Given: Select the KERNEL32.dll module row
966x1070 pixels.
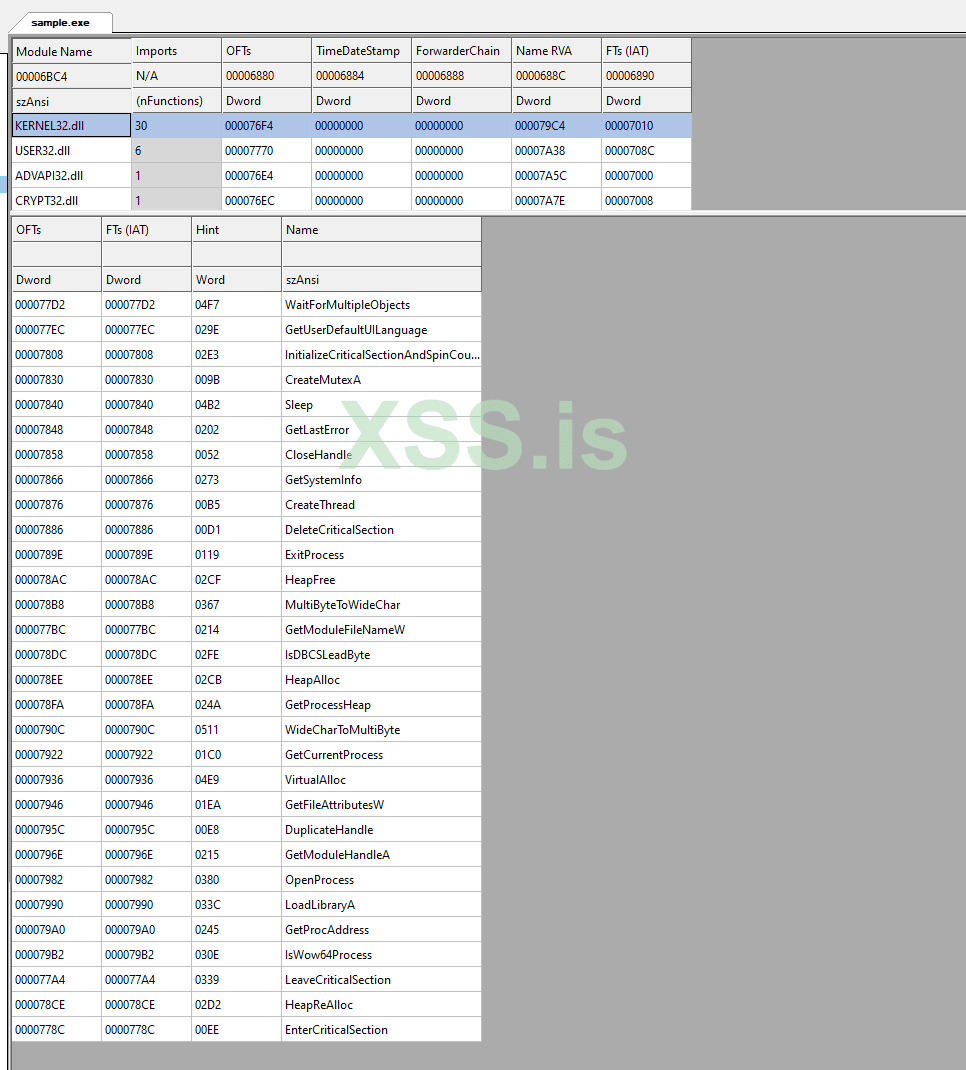Looking at the screenshot, I should tap(351, 126).
